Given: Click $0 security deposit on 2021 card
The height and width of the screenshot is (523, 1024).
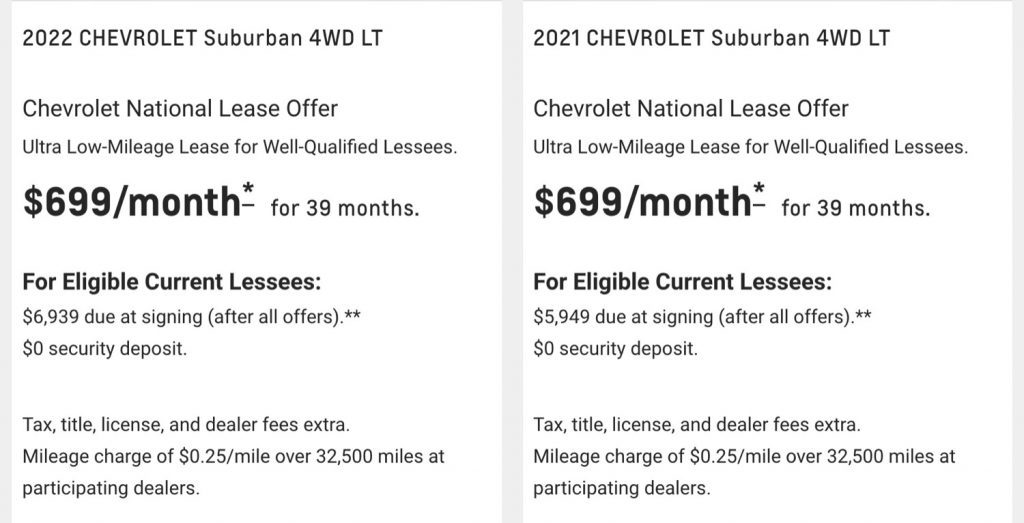Looking at the screenshot, I should (615, 349).
